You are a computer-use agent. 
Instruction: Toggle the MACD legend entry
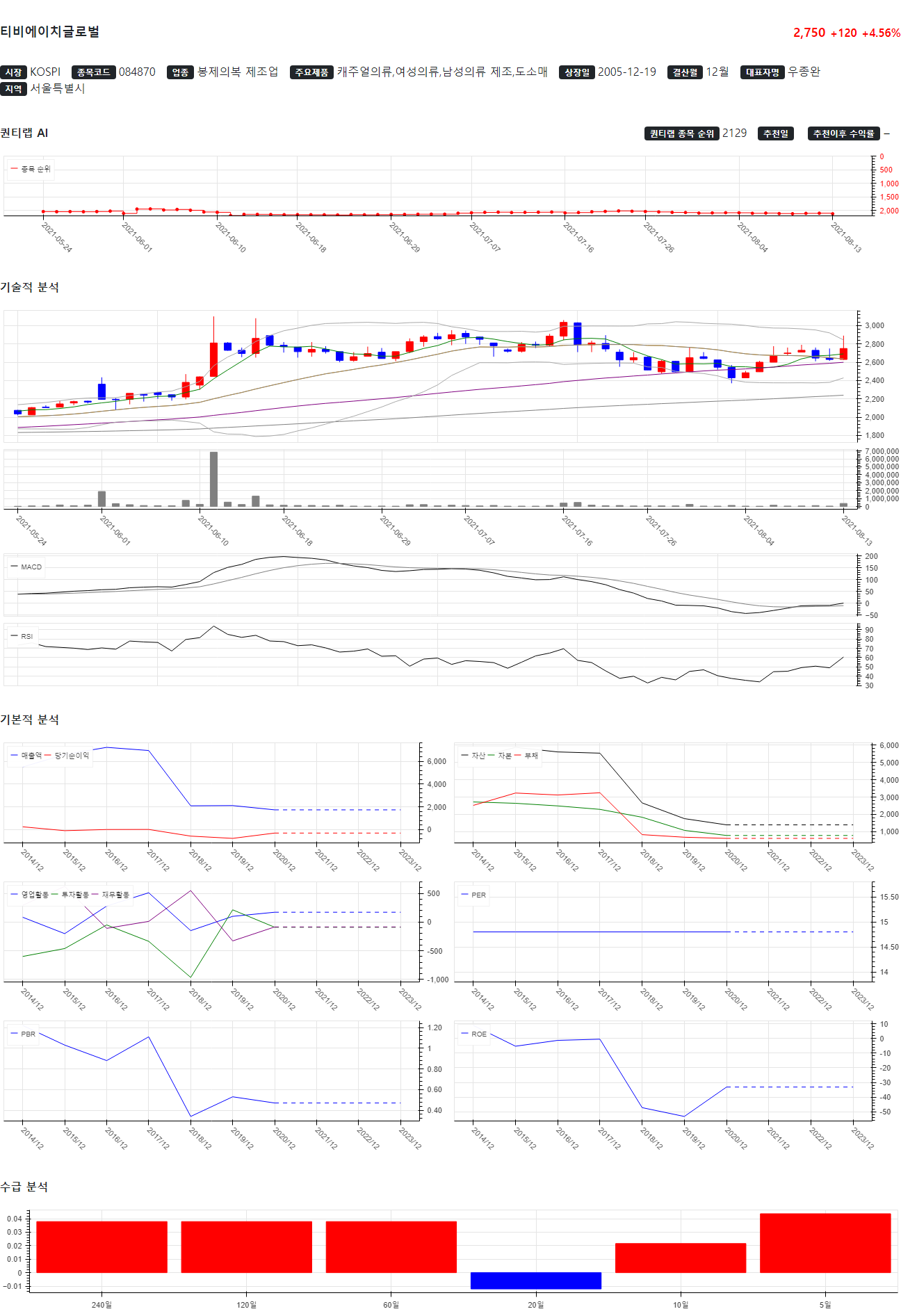(x=26, y=567)
